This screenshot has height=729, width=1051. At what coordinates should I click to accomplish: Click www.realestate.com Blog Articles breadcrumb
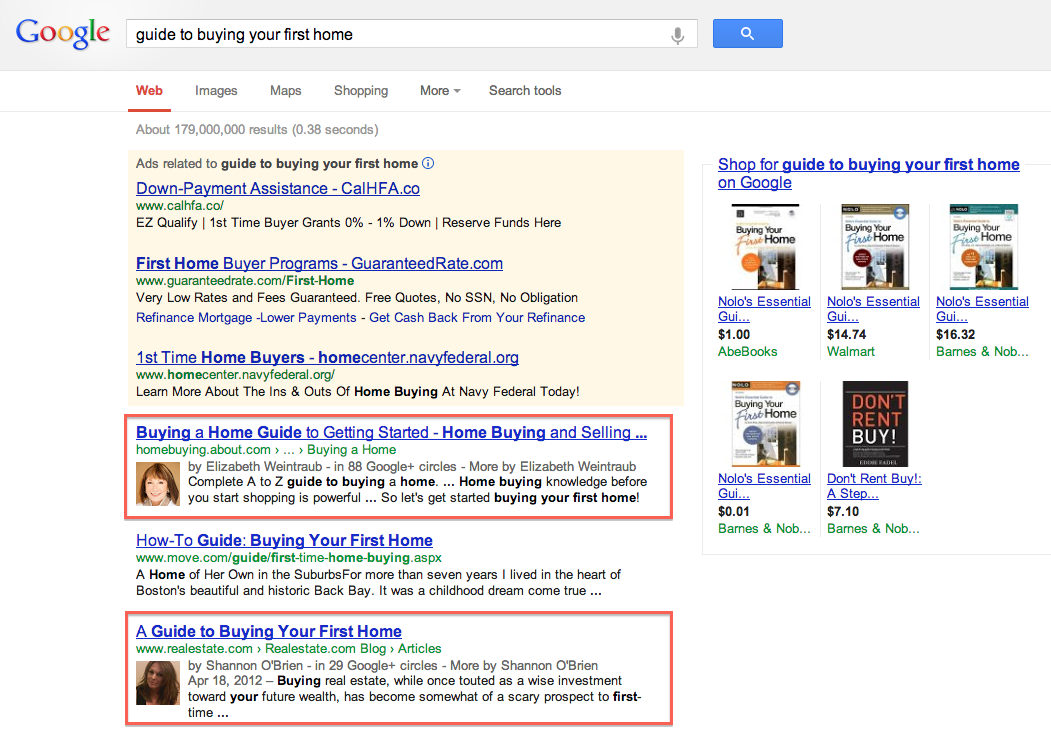coord(289,649)
